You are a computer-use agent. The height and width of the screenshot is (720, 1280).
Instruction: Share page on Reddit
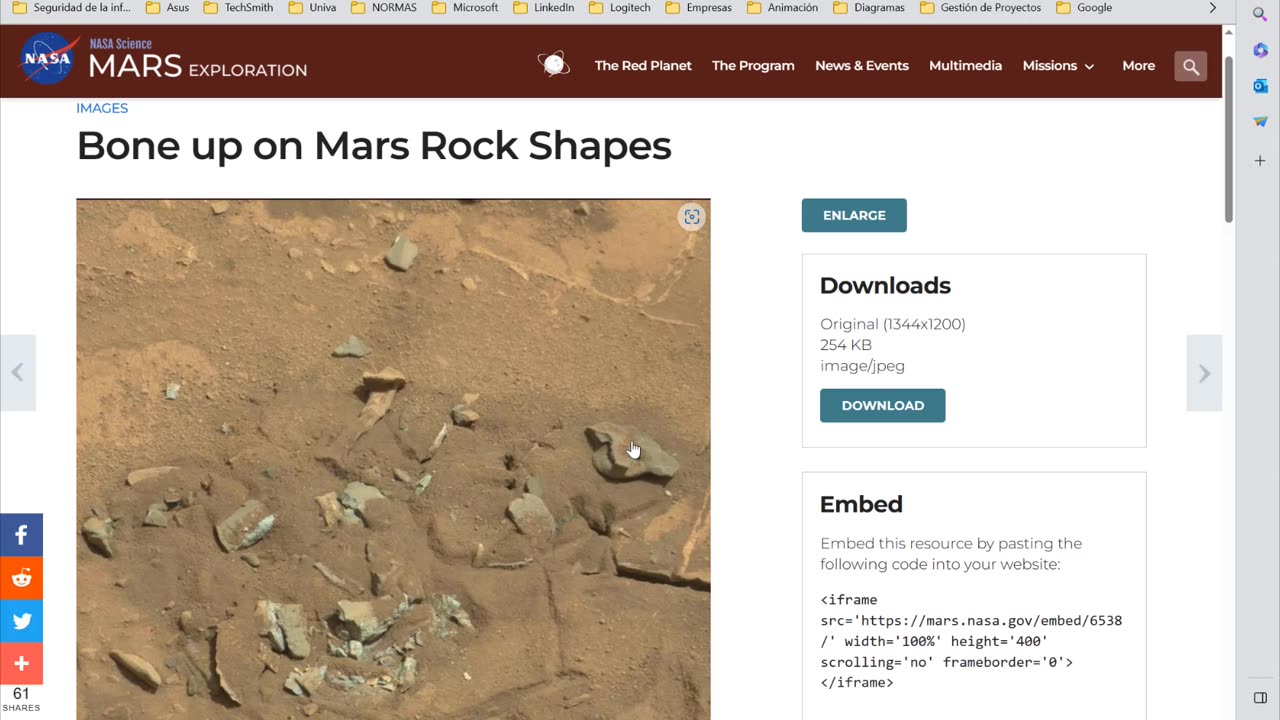pos(21,578)
